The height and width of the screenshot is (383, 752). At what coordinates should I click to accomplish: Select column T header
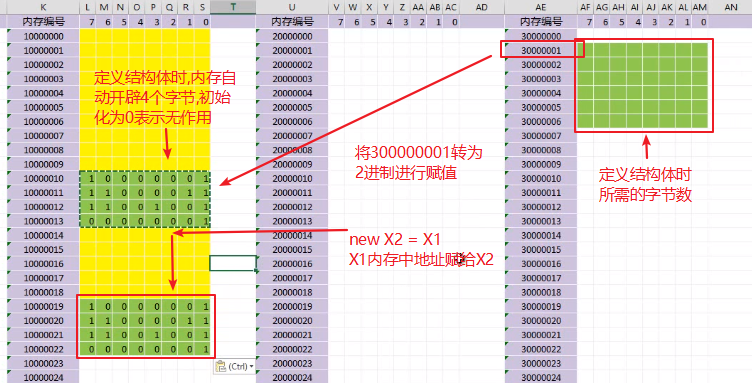click(233, 7)
